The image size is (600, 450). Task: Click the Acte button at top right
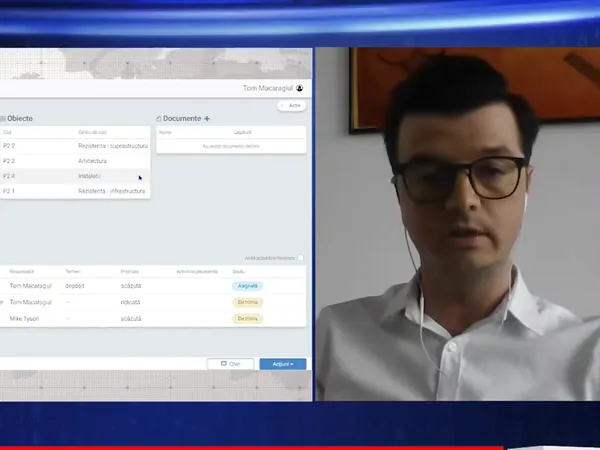(291, 105)
